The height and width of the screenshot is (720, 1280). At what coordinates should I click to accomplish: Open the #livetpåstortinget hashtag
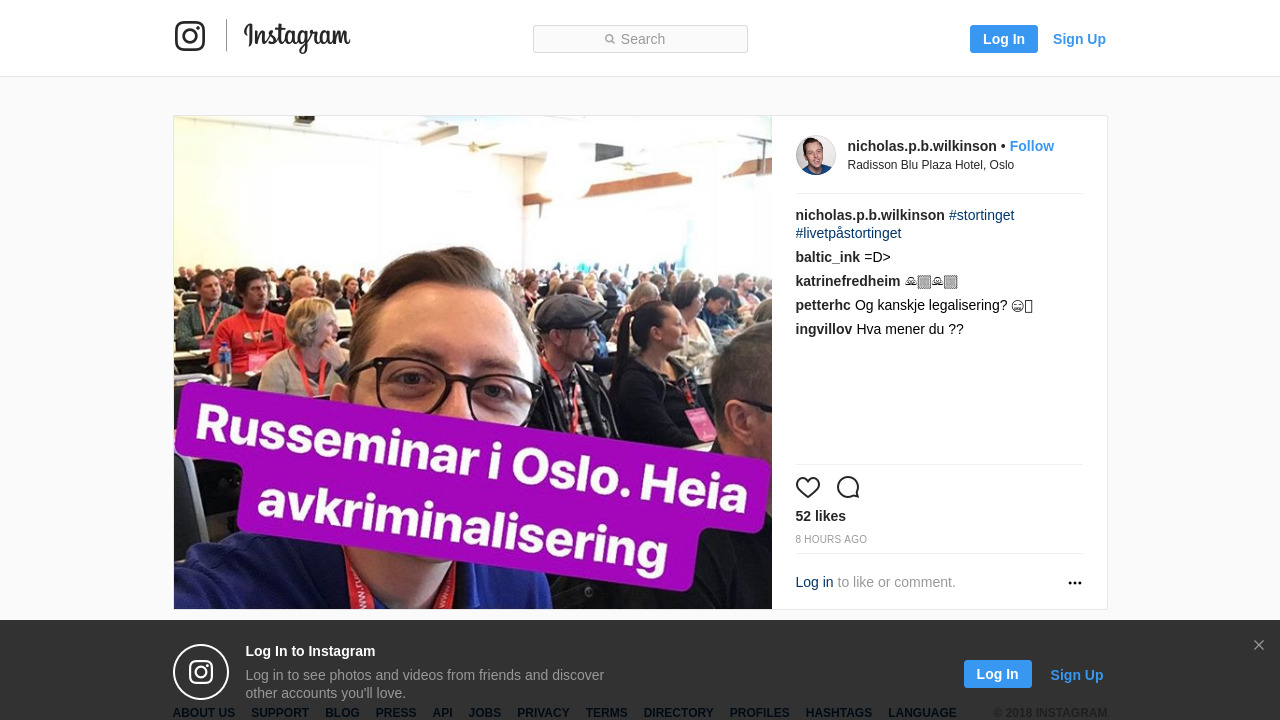[849, 233]
